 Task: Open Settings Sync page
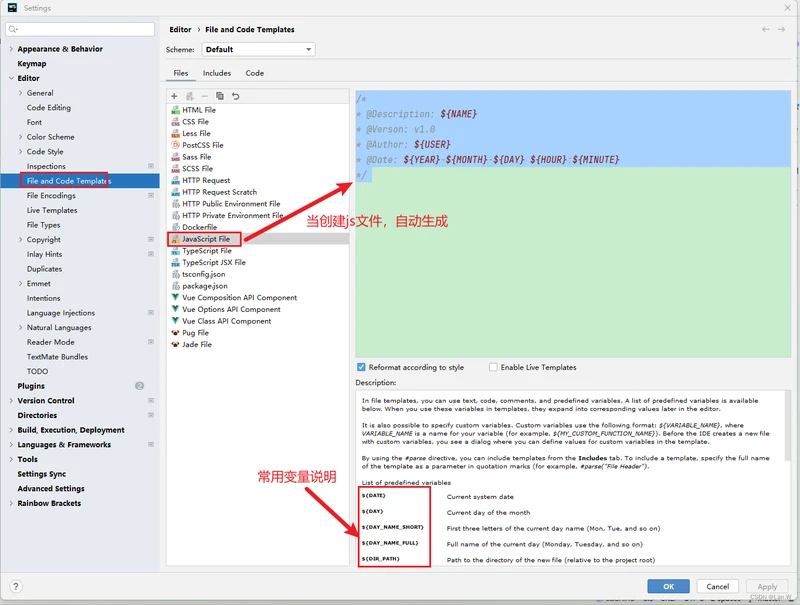coord(42,474)
